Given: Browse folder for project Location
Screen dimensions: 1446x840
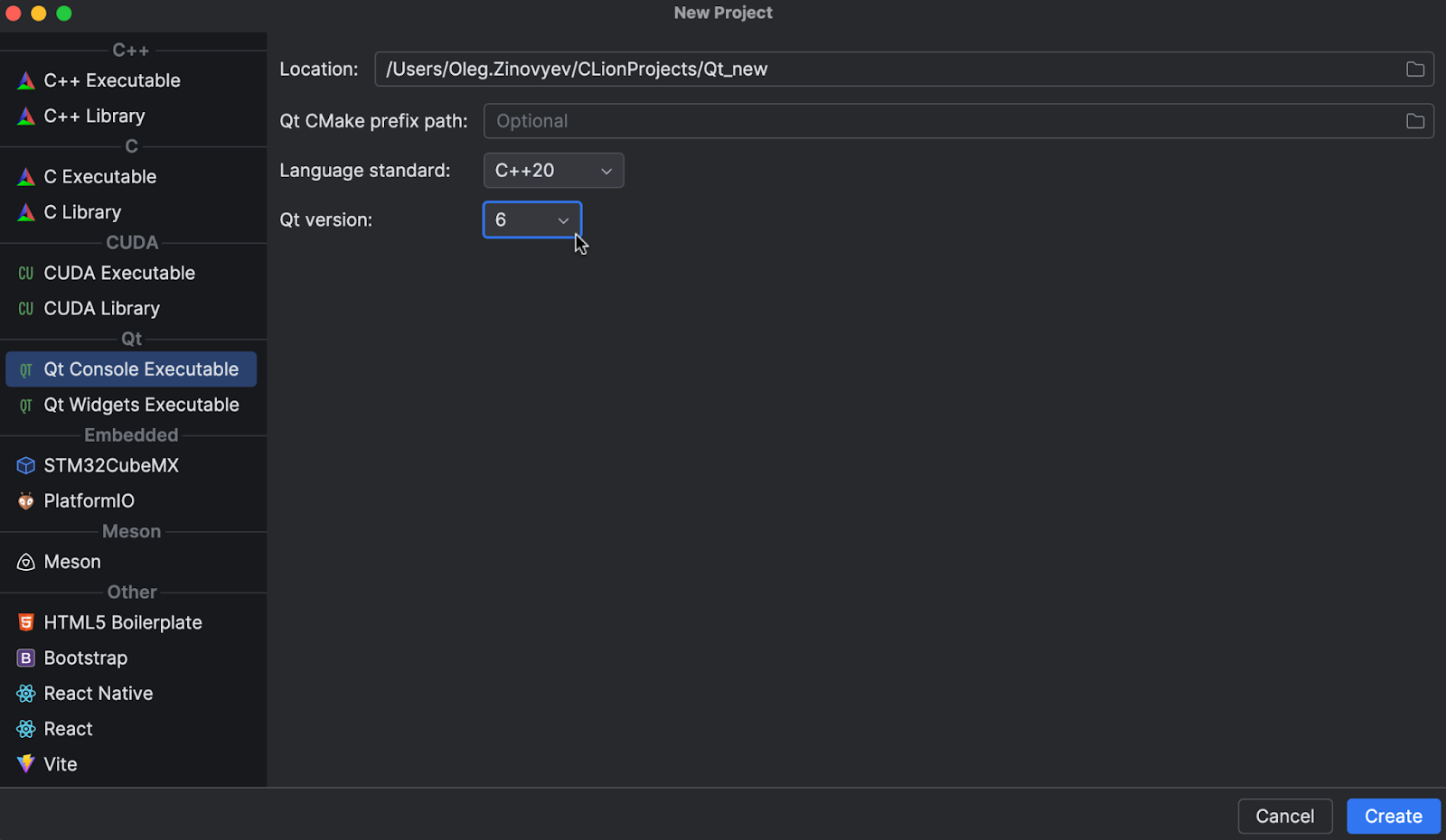Looking at the screenshot, I should click(x=1415, y=70).
